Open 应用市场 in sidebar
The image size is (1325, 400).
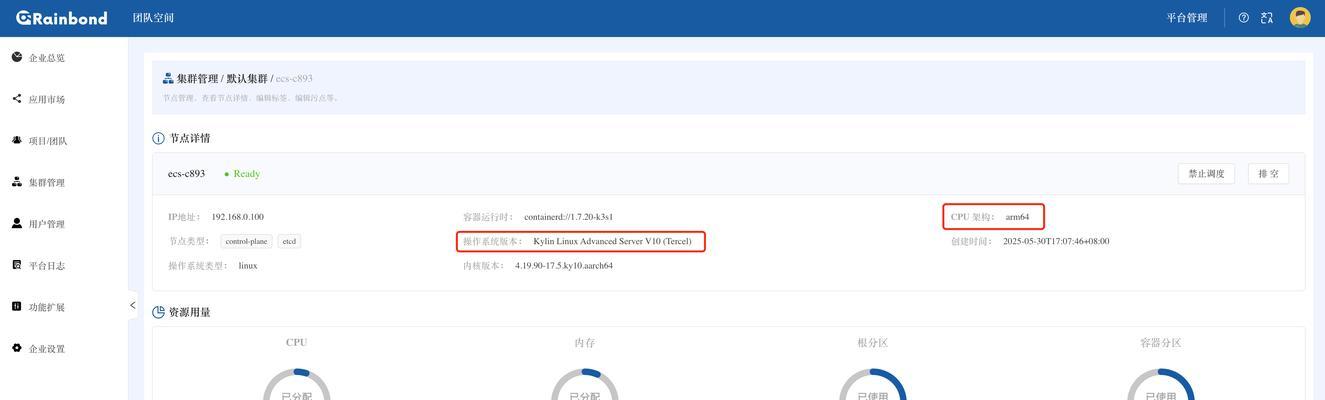coord(47,100)
